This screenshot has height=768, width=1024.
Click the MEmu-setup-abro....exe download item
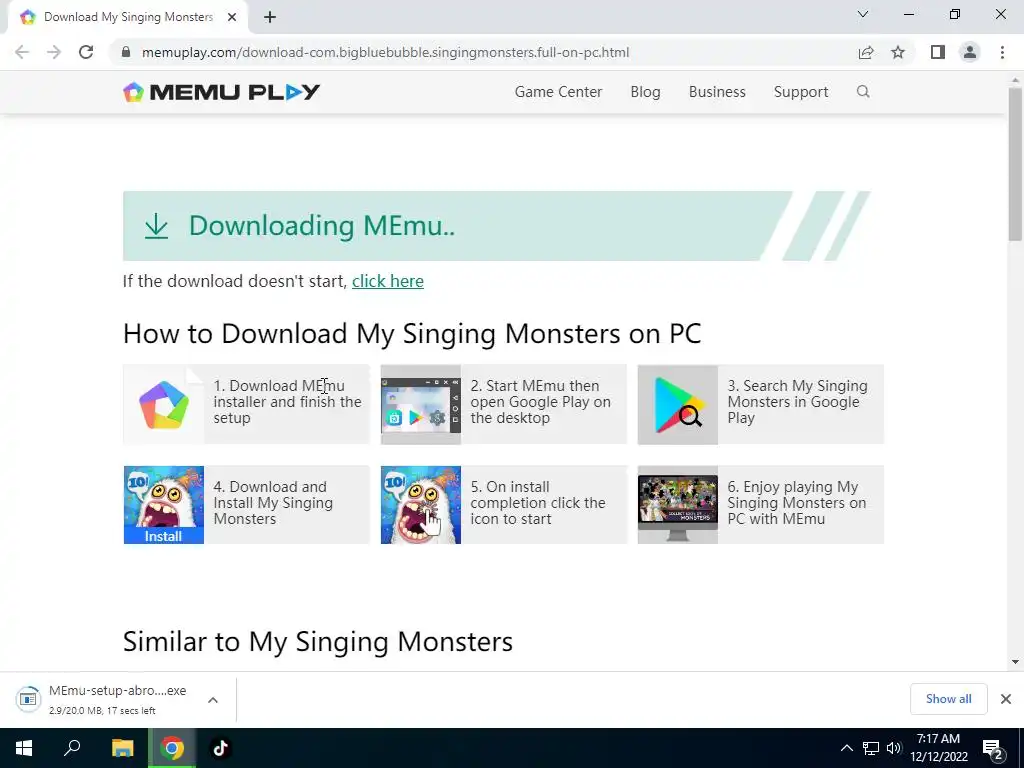[x=118, y=699]
